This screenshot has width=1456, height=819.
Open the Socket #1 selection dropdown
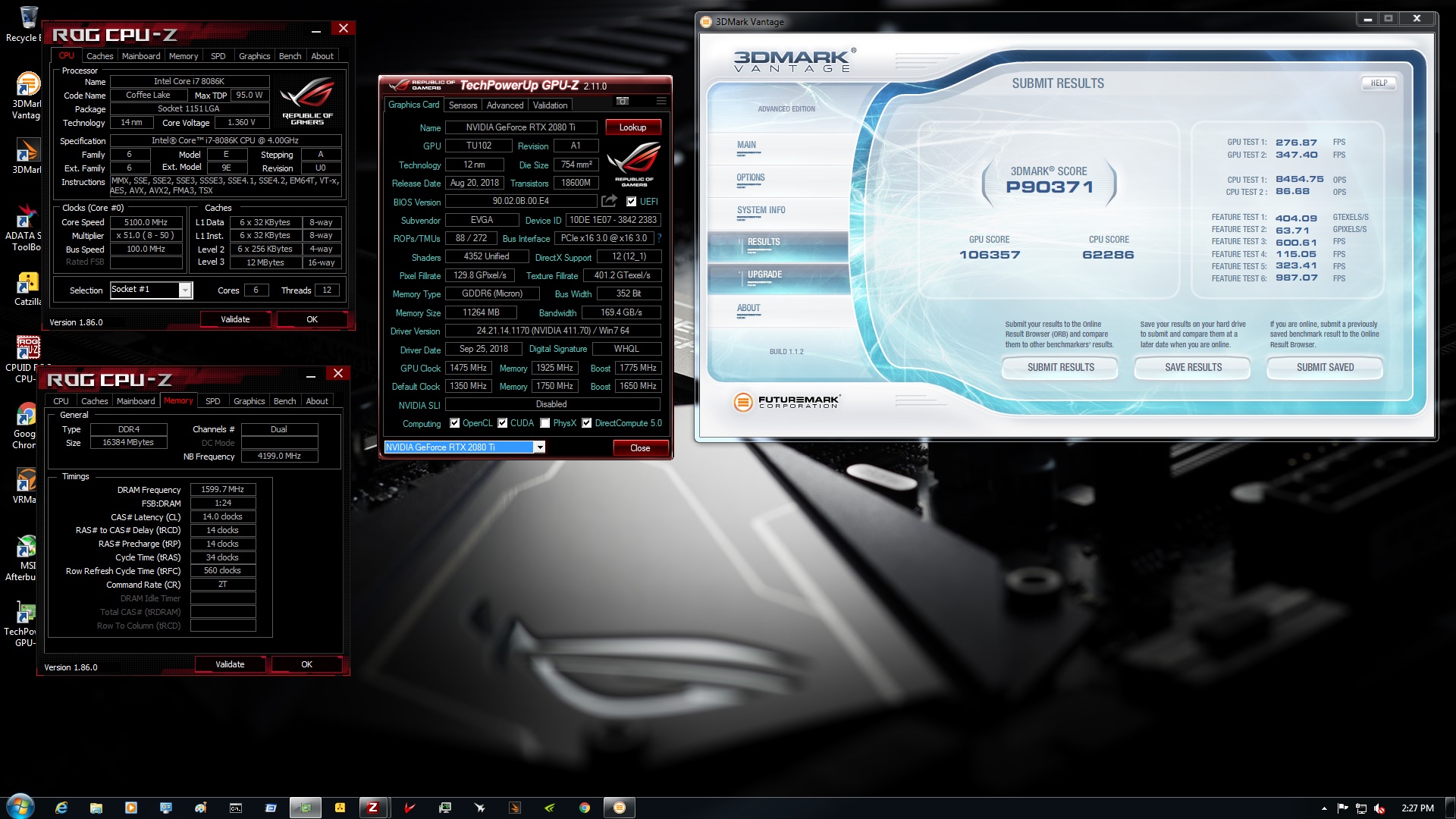[184, 290]
